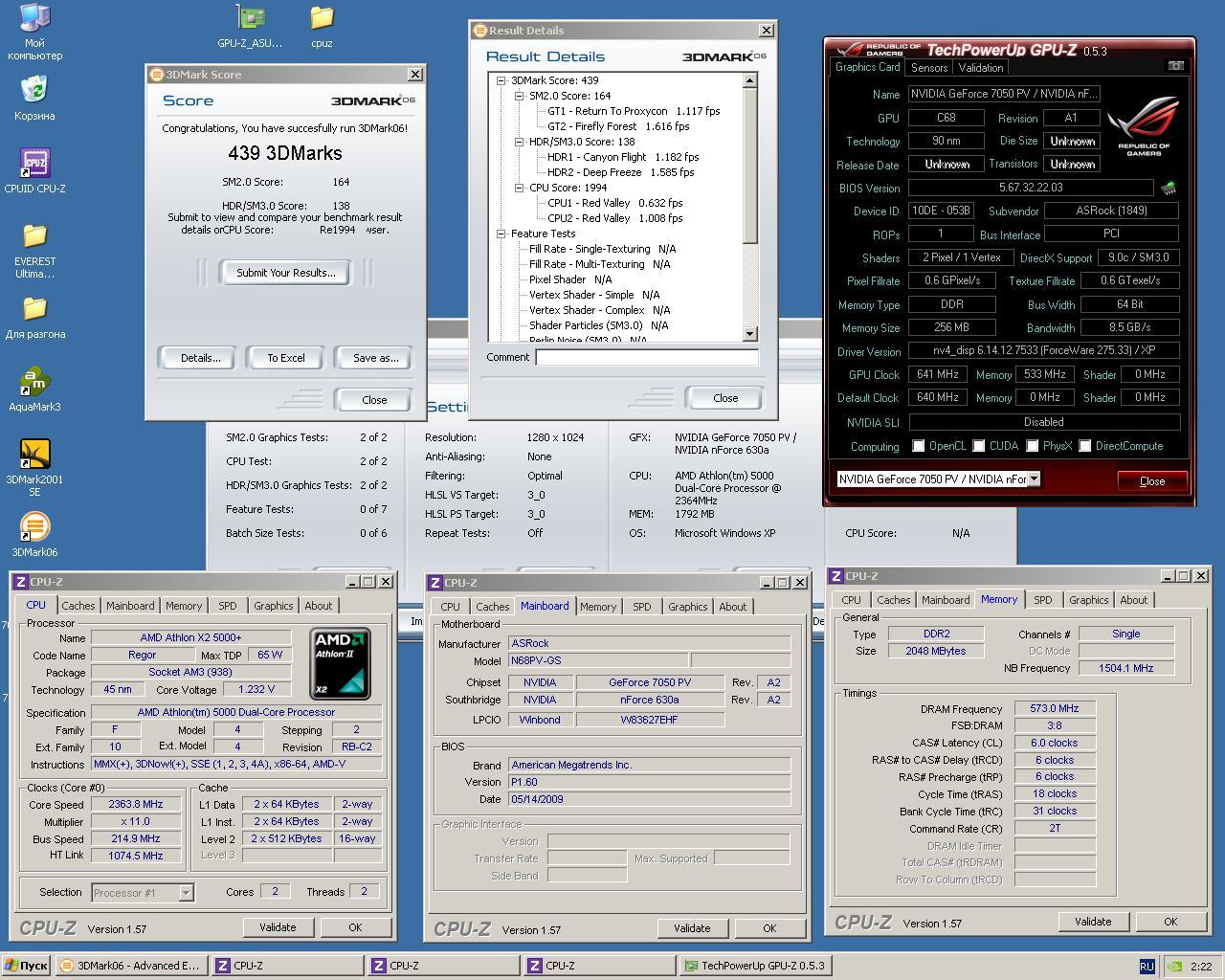Screen dimensions: 1225x980
Task: Click the To Excel button
Action: point(285,358)
